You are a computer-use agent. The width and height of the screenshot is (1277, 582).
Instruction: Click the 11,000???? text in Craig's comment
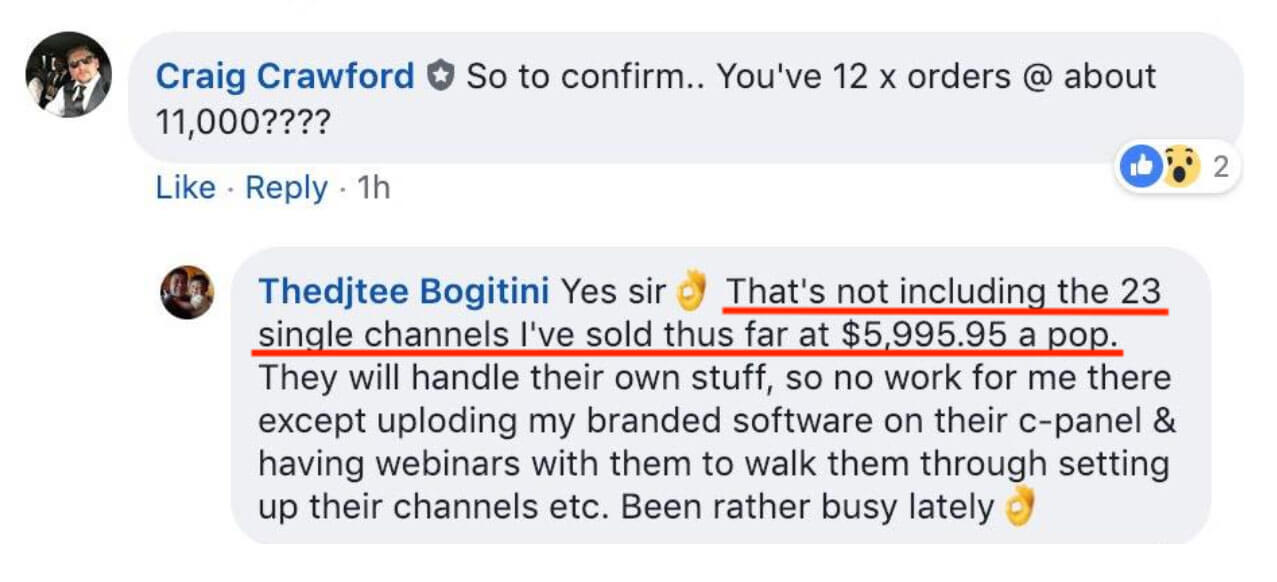click(243, 123)
